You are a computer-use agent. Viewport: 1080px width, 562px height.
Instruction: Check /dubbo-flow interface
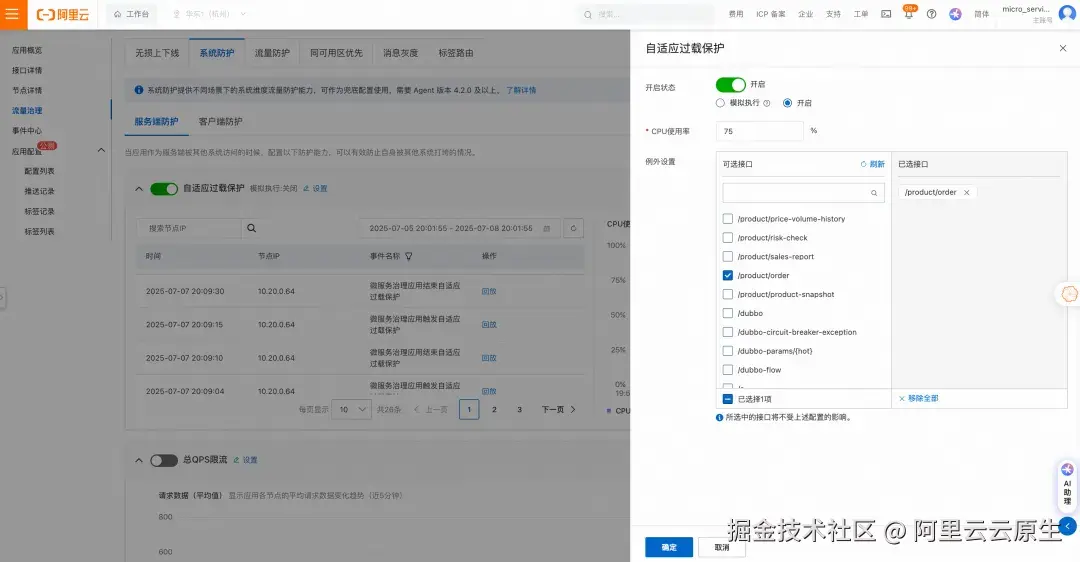(x=727, y=370)
